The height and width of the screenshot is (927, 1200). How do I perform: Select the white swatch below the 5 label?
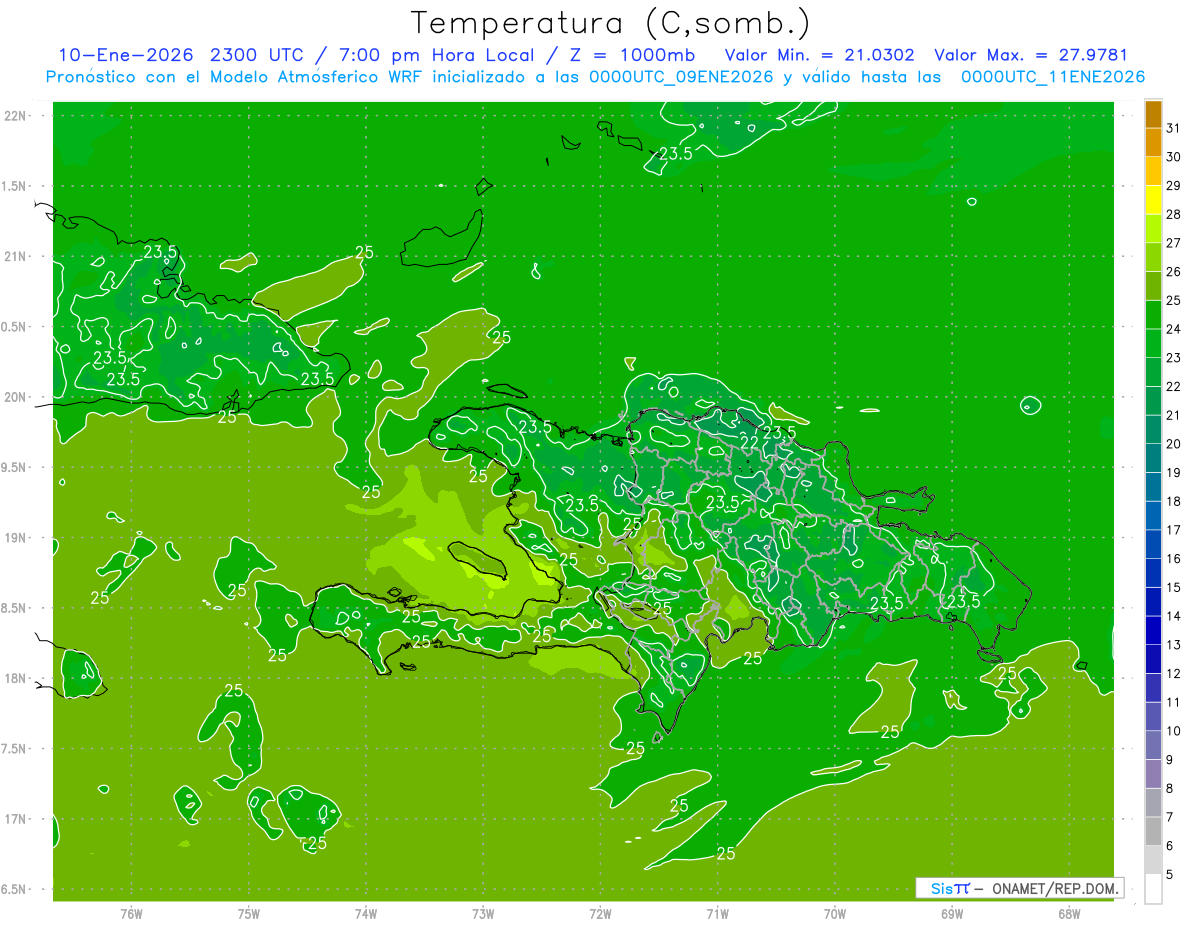click(x=1153, y=888)
